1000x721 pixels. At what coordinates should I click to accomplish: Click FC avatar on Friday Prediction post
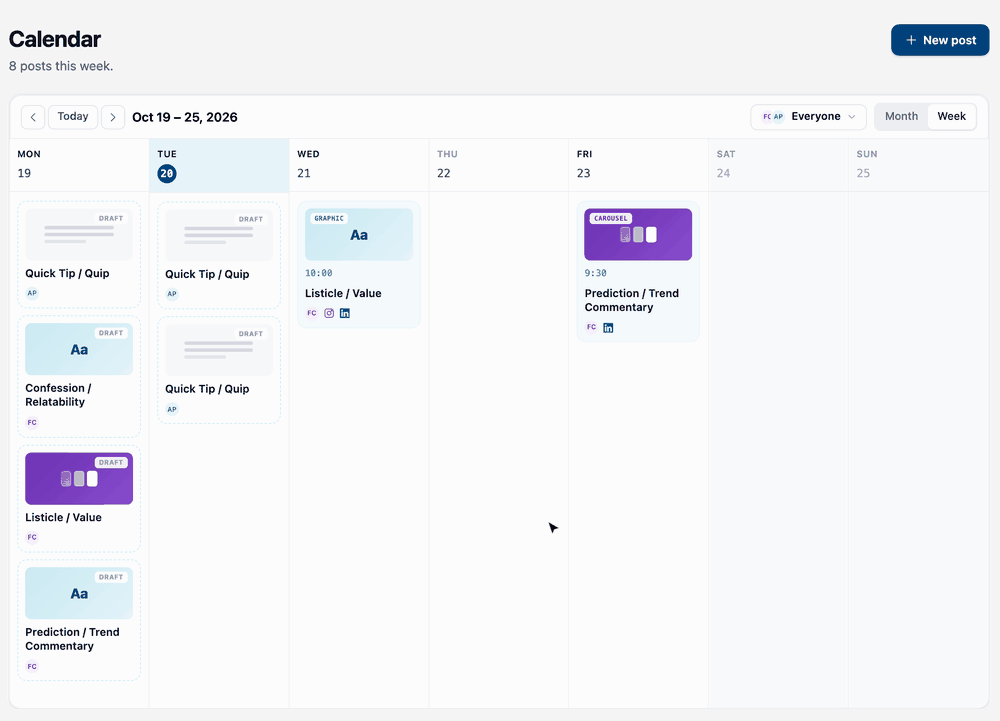point(591,327)
